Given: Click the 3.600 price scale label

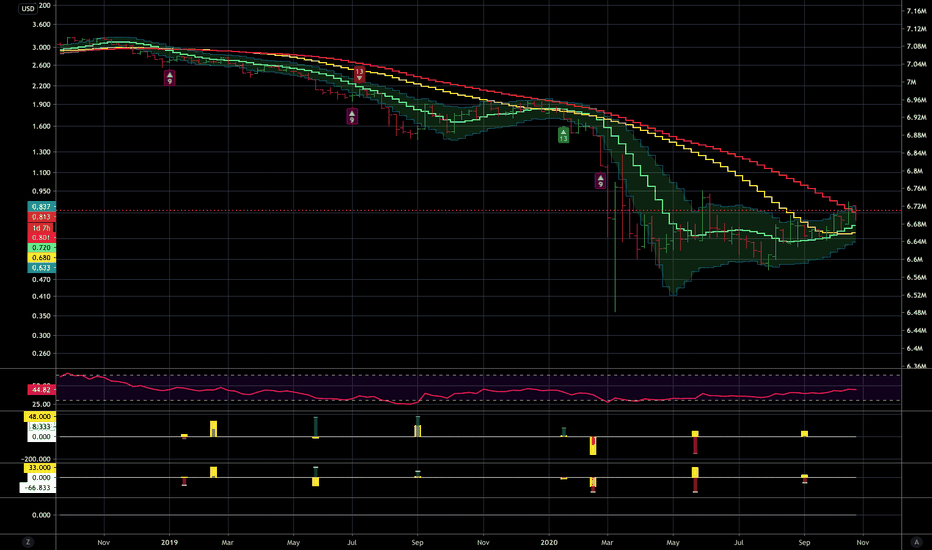Looking at the screenshot, I should 41,24.
